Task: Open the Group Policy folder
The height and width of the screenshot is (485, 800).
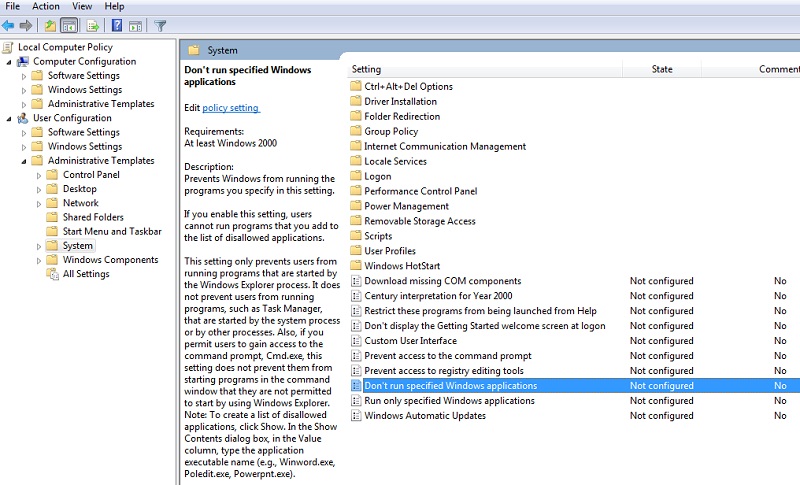Action: tap(391, 132)
